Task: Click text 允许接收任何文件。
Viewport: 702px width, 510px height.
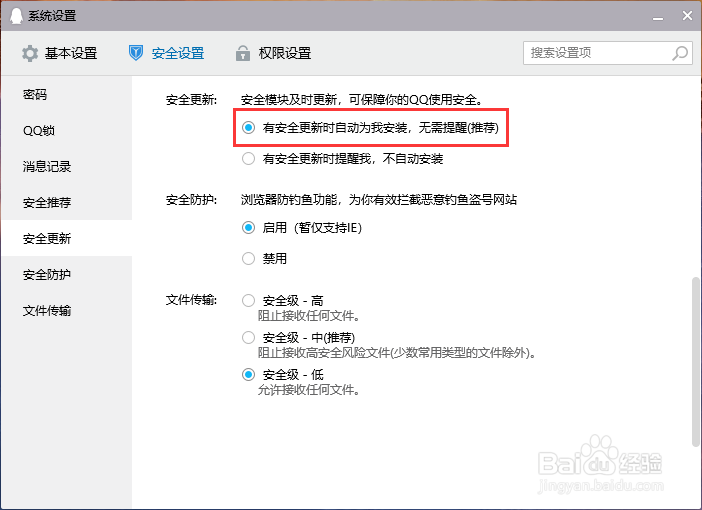Action: click(x=309, y=390)
